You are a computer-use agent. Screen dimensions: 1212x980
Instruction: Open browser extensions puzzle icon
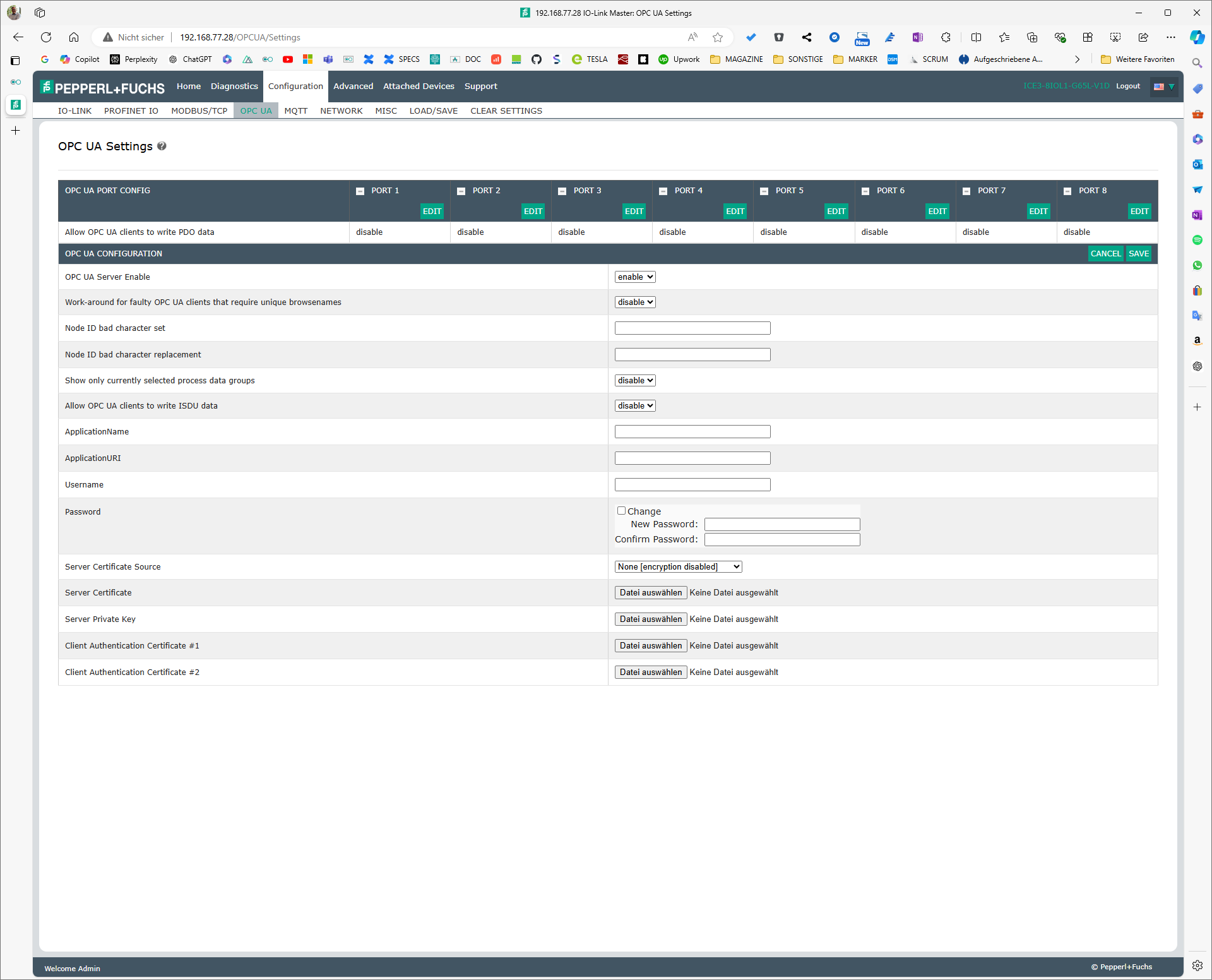point(946,37)
